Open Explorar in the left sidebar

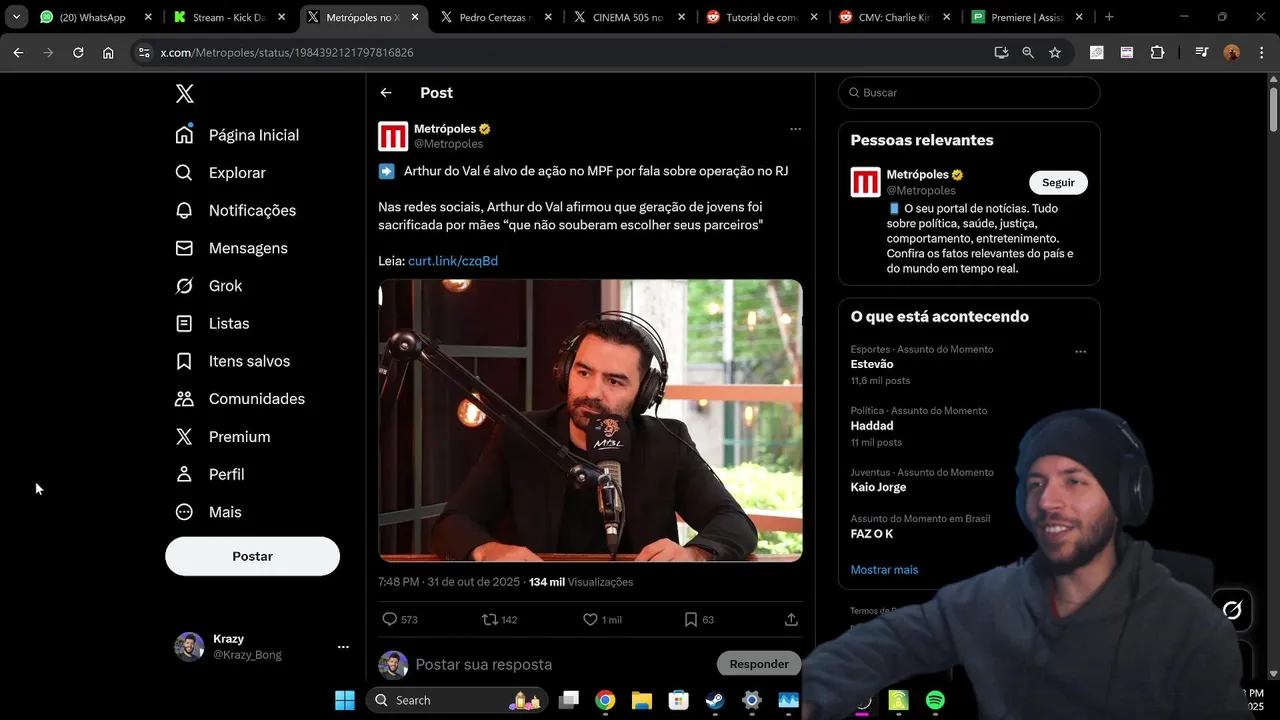tap(220, 173)
